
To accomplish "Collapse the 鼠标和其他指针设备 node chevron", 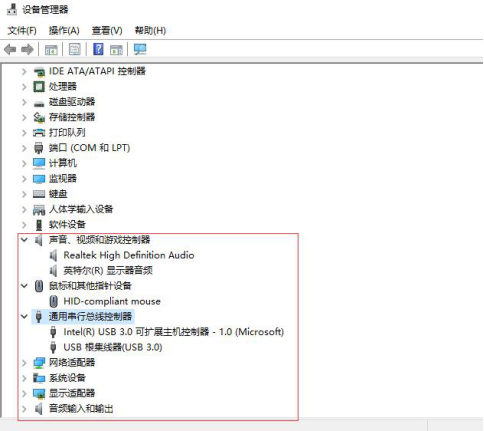I will [24, 286].
